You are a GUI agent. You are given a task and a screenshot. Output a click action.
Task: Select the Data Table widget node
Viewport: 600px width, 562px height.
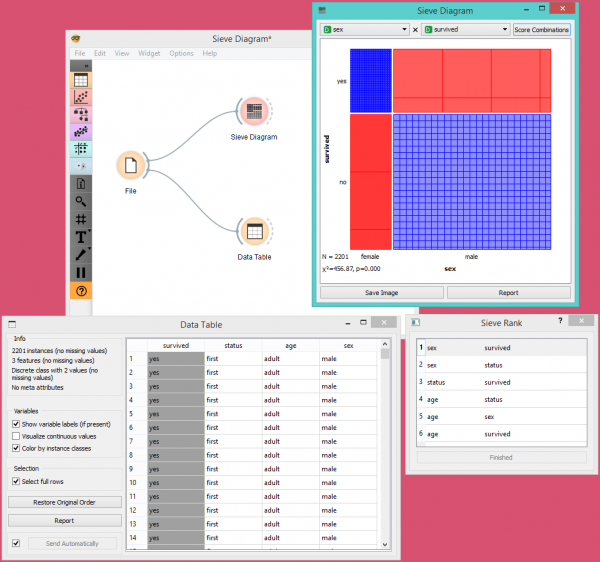(253, 233)
